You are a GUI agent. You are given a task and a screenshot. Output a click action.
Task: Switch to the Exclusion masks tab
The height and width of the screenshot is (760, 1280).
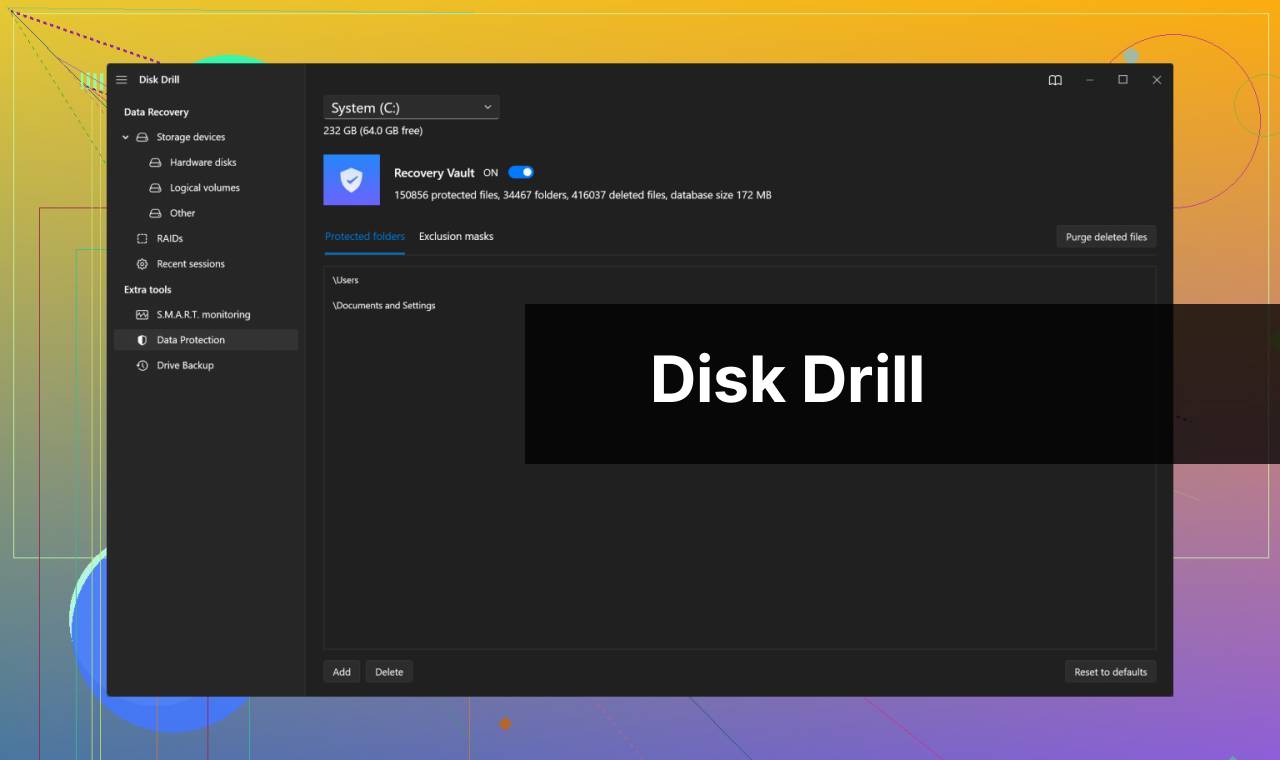[456, 236]
